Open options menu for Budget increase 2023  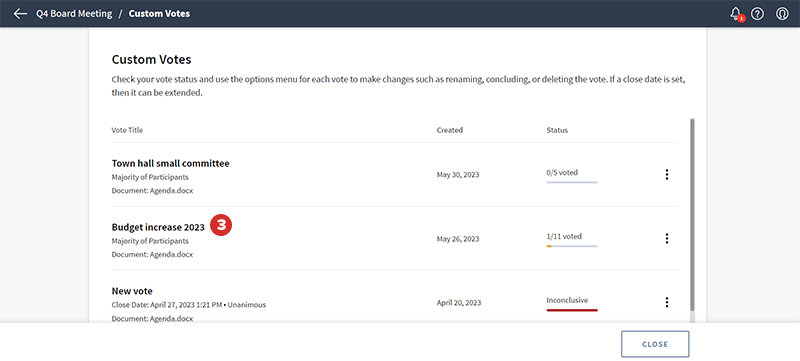coord(666,238)
